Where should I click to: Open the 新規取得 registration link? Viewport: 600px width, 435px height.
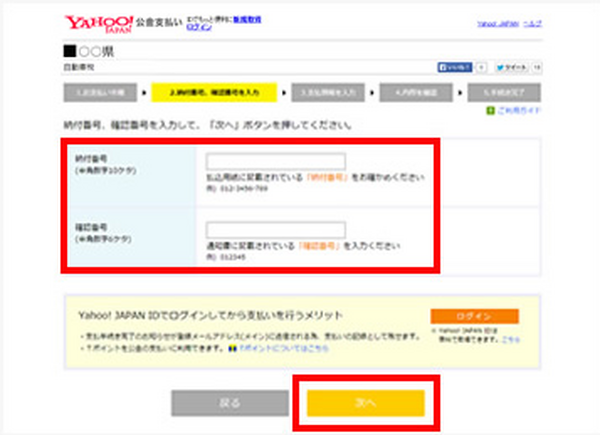(x=247, y=20)
